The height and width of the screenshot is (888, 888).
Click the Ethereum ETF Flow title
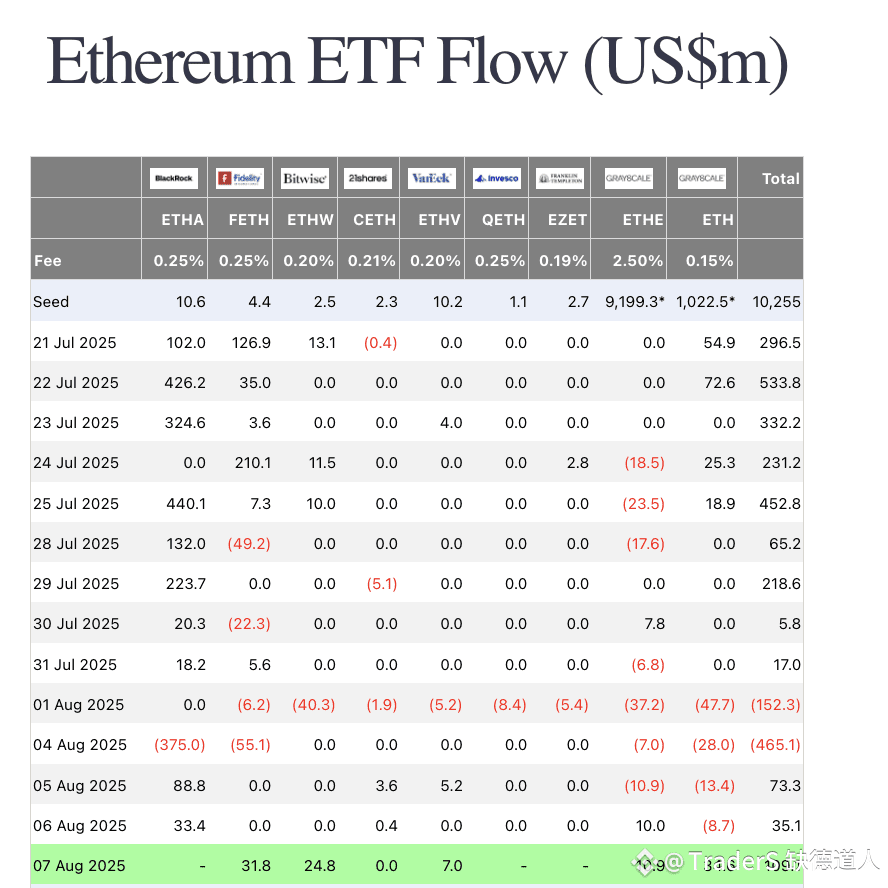417,62
